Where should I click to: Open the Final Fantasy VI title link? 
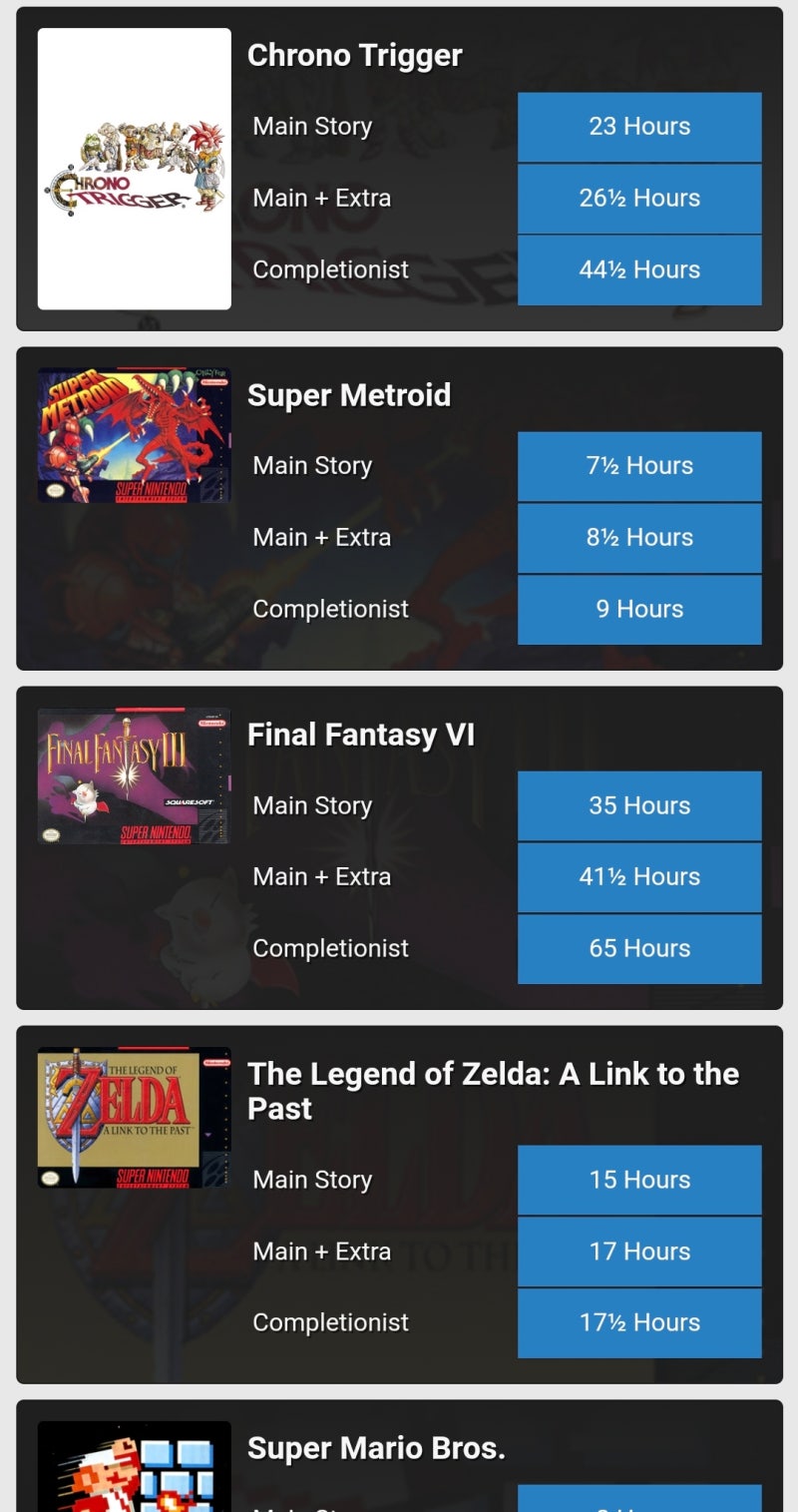point(361,736)
